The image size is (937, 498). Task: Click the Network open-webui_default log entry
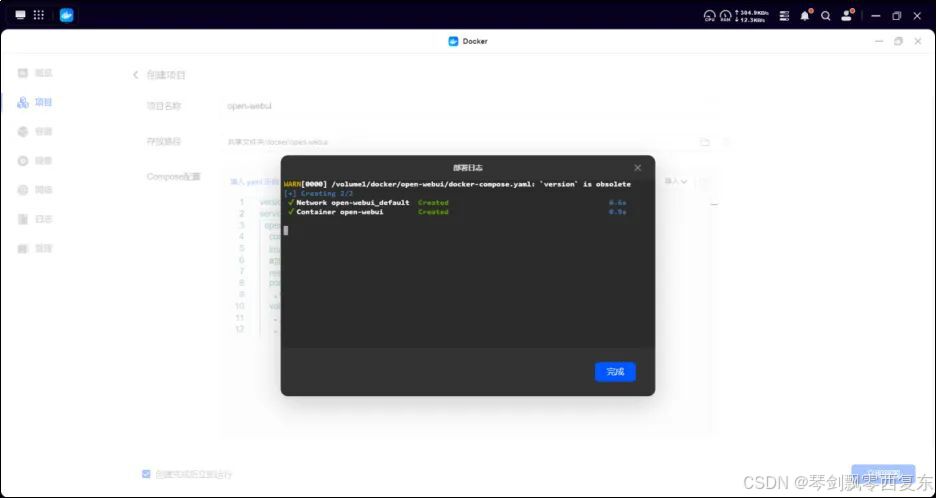pyautogui.click(x=348, y=203)
